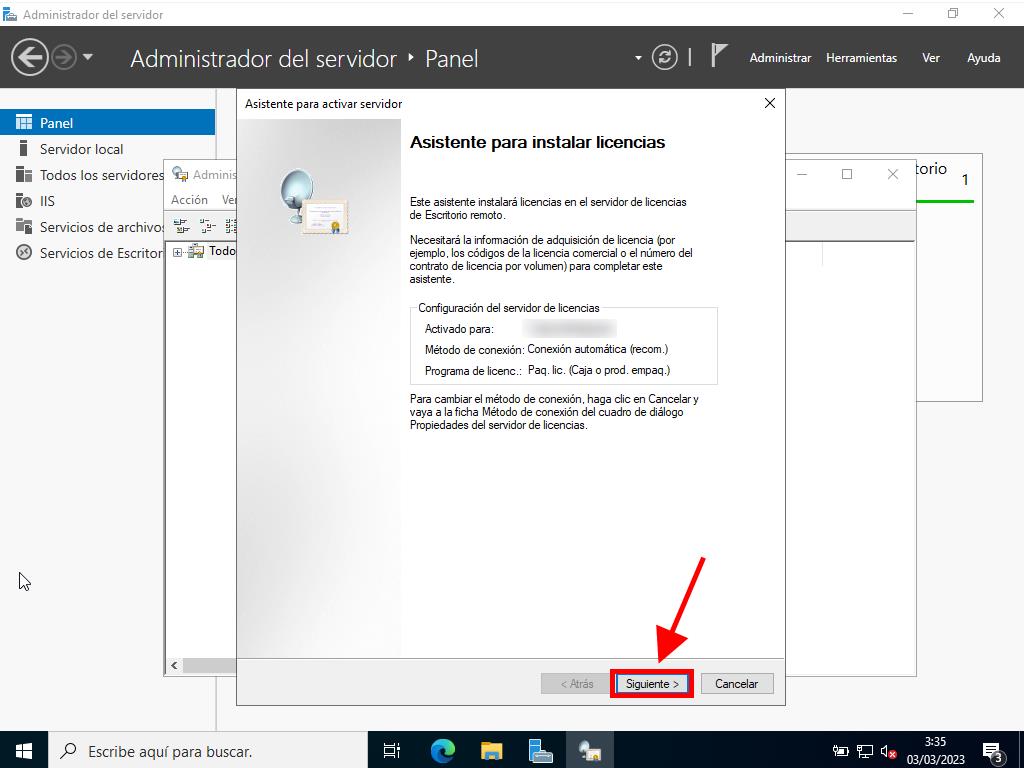The image size is (1024, 768).
Task: Expand the Todos tree node plus sign
Action: 178,252
